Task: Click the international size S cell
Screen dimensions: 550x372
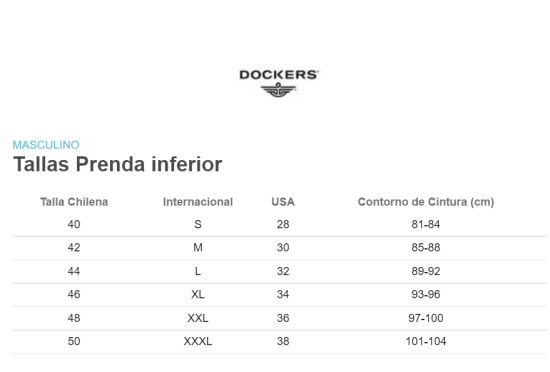Action: pyautogui.click(x=198, y=224)
